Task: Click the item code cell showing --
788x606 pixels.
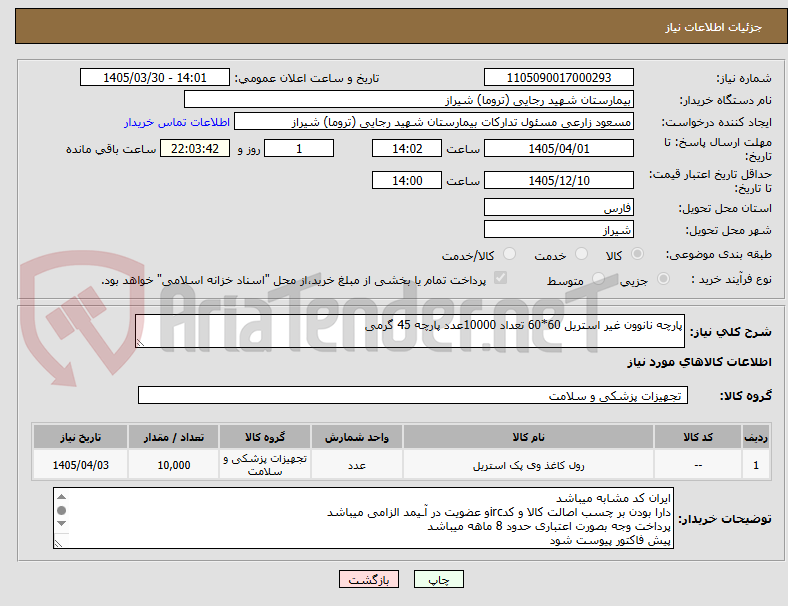Action: pos(698,465)
